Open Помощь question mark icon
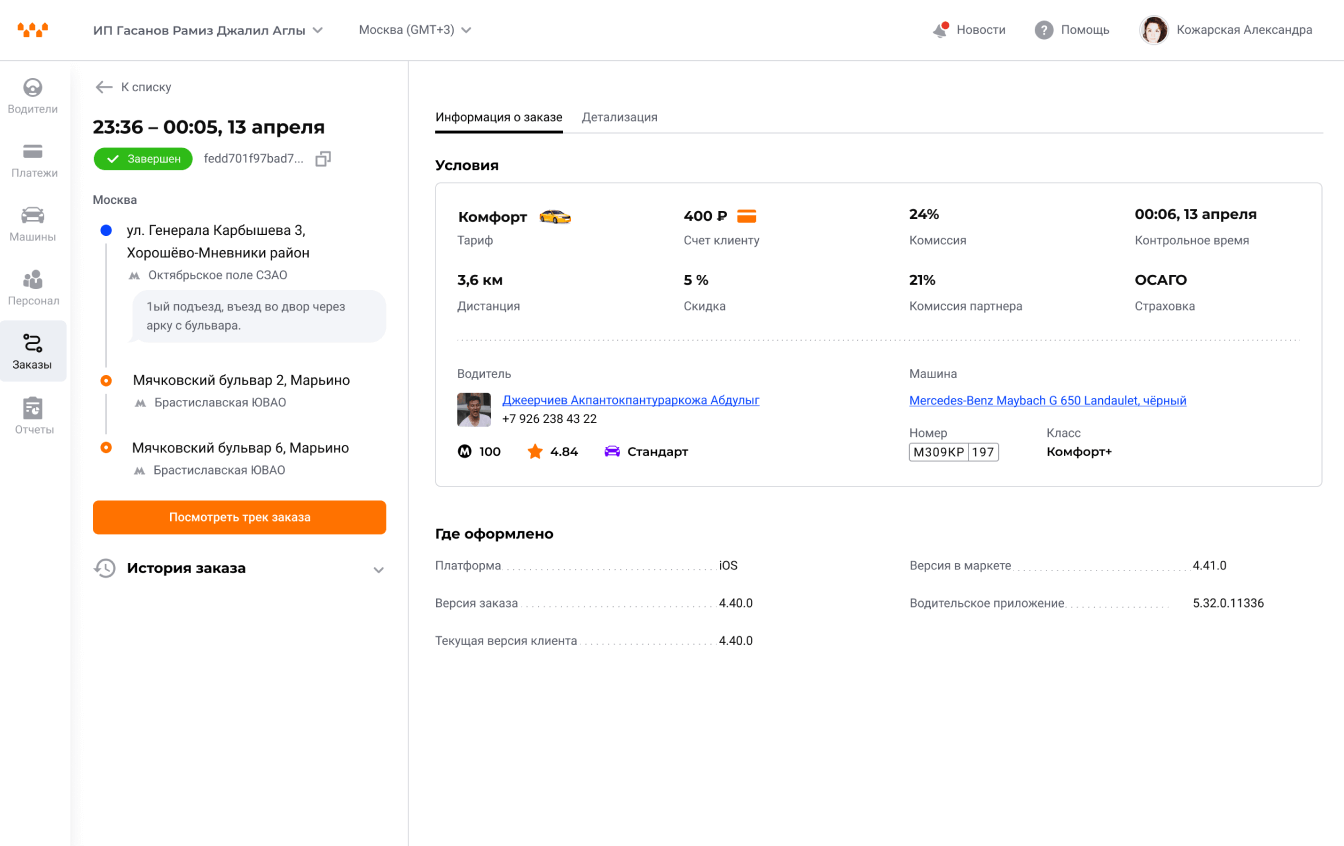 pyautogui.click(x=1044, y=30)
